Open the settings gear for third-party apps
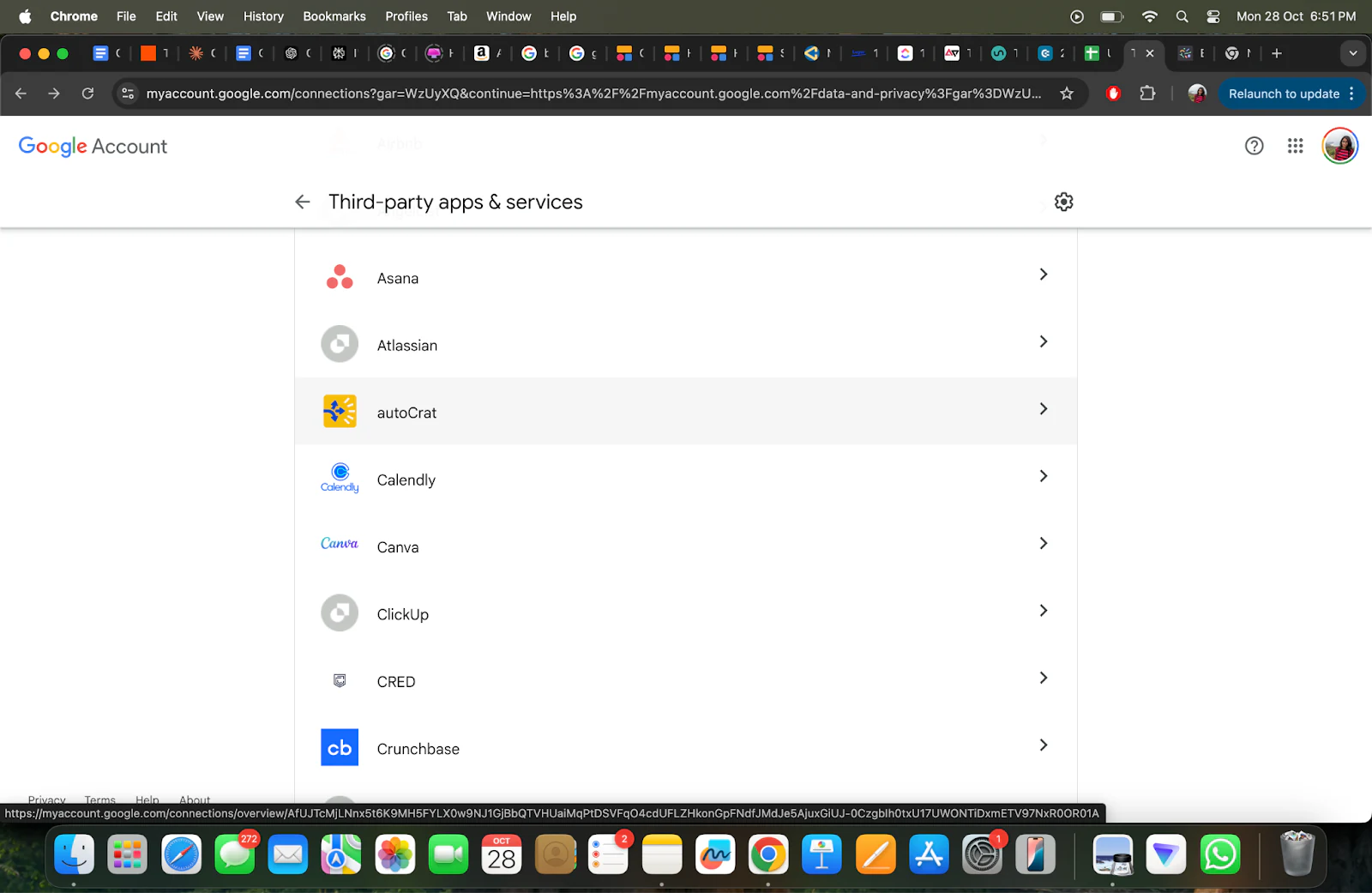This screenshot has width=1372, height=893. [1063, 202]
